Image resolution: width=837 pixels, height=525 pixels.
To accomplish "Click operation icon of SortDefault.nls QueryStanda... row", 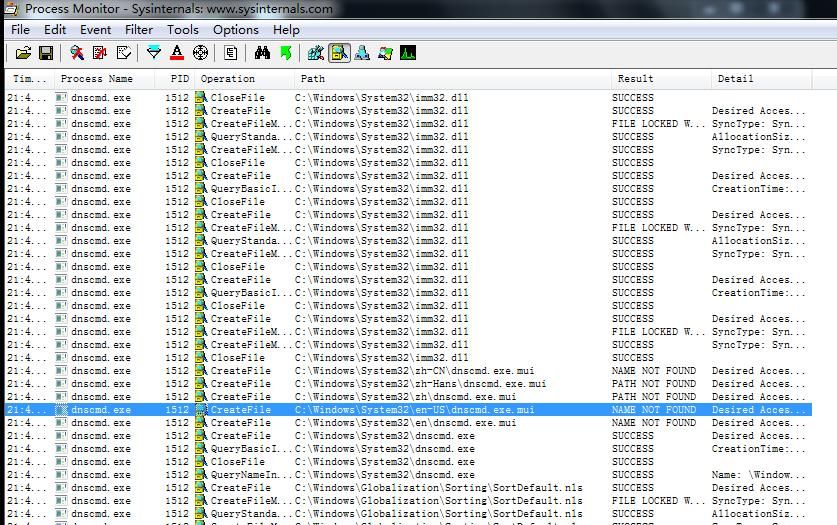I will pyautogui.click(x=201, y=514).
